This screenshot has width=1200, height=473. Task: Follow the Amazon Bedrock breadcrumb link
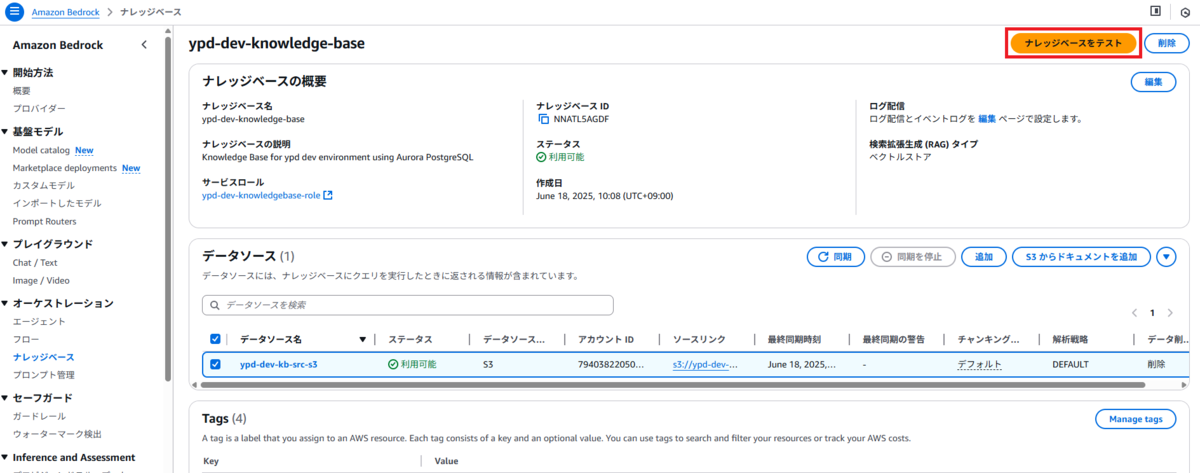point(63,11)
